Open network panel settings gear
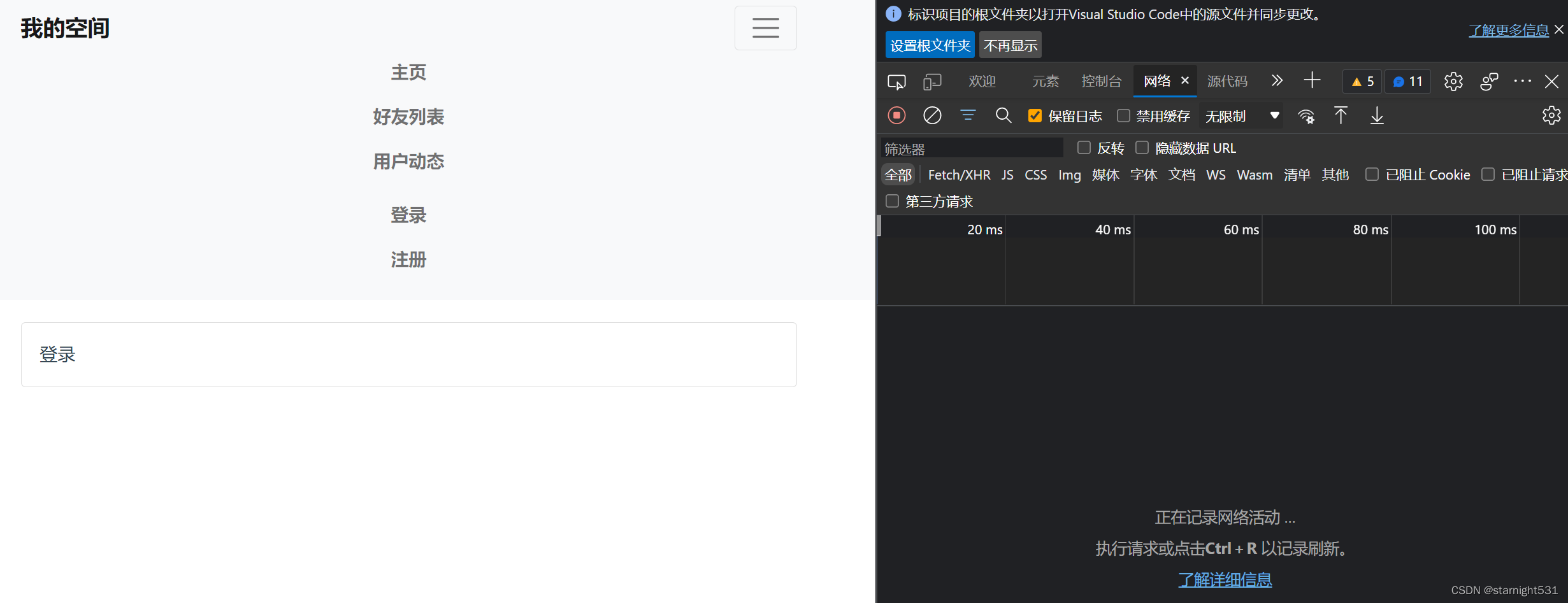This screenshot has width=1568, height=603. (x=1551, y=115)
